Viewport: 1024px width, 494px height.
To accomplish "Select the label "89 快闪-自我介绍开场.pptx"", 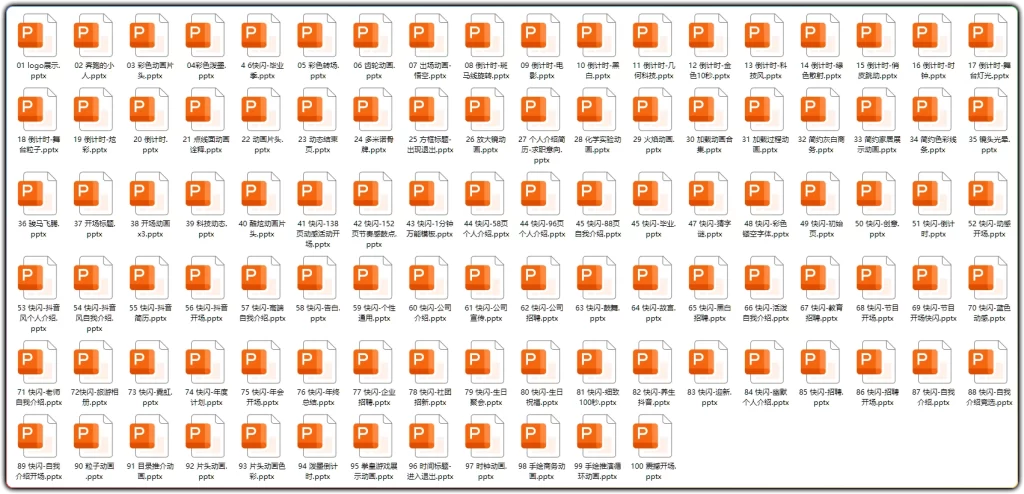I will point(39,471).
